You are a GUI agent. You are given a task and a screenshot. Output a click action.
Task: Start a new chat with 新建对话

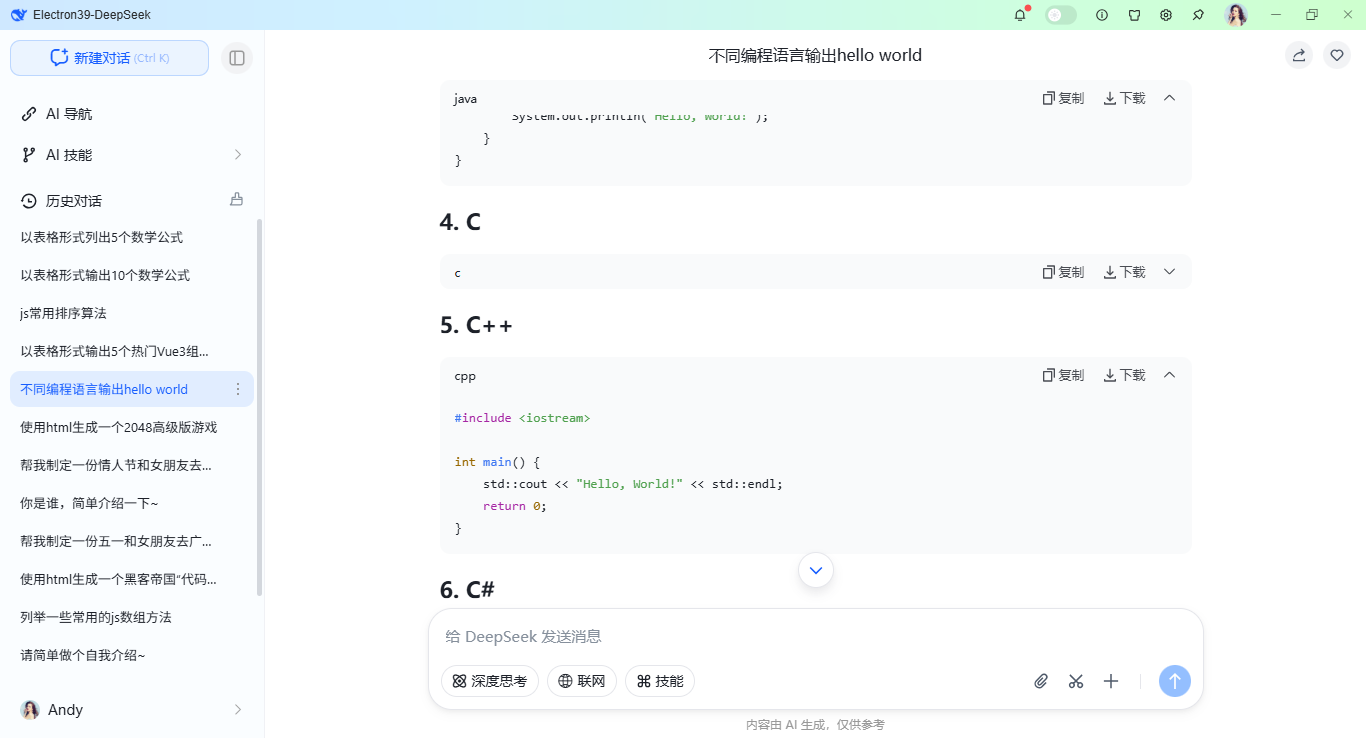click(x=109, y=58)
